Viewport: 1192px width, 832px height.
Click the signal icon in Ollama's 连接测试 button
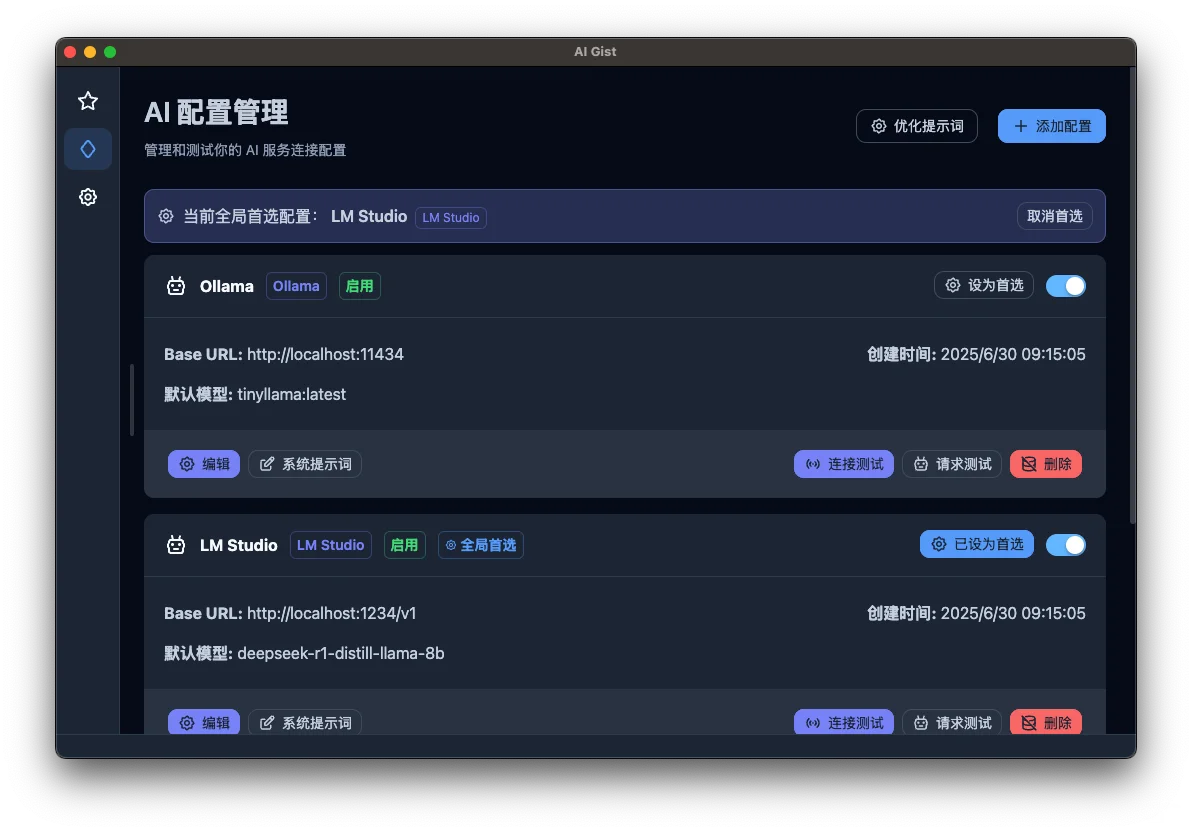click(x=812, y=464)
